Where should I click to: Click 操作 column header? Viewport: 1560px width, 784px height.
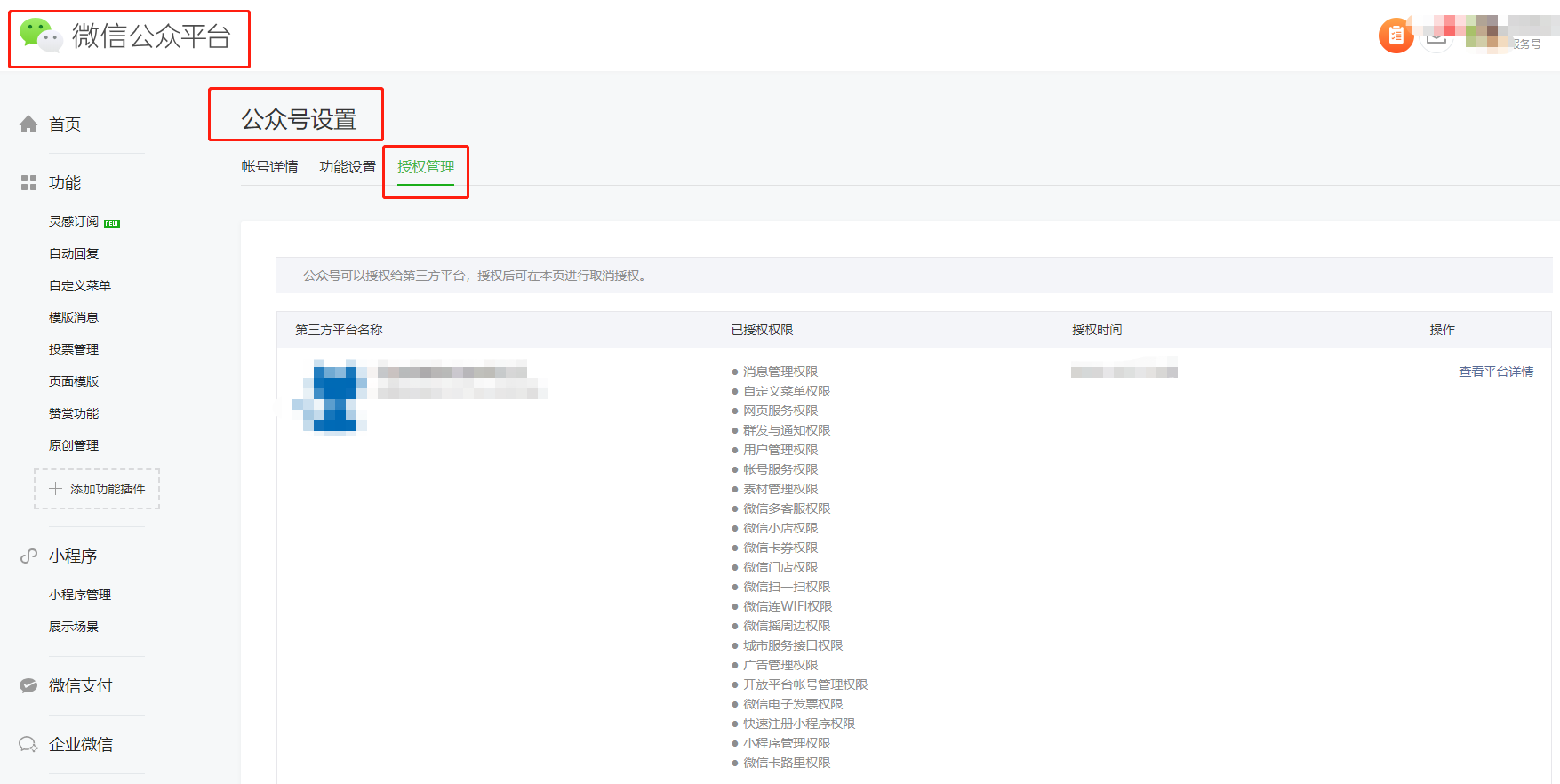1442,330
